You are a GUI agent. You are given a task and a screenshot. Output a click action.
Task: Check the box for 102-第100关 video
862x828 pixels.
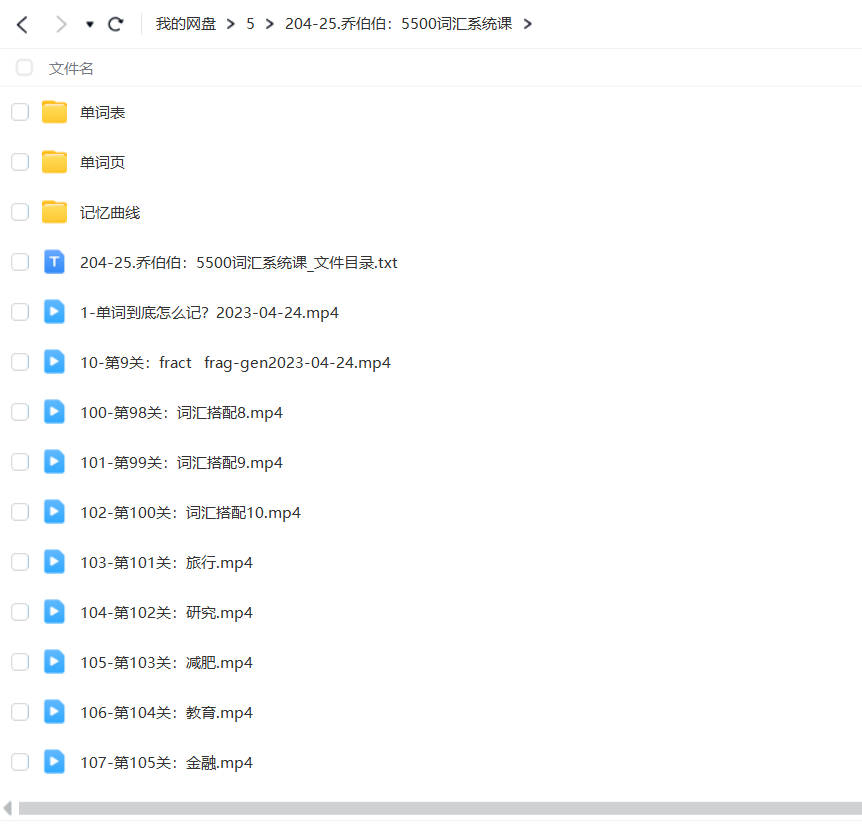click(20, 512)
